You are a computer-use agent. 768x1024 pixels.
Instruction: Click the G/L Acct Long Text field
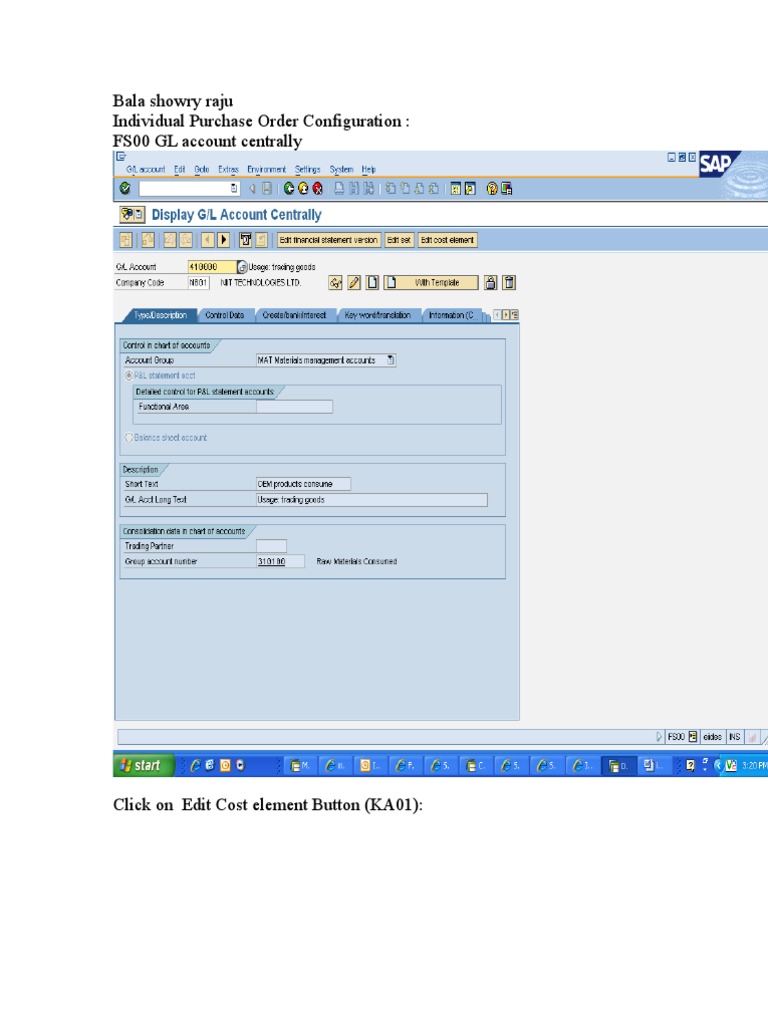[x=372, y=500]
